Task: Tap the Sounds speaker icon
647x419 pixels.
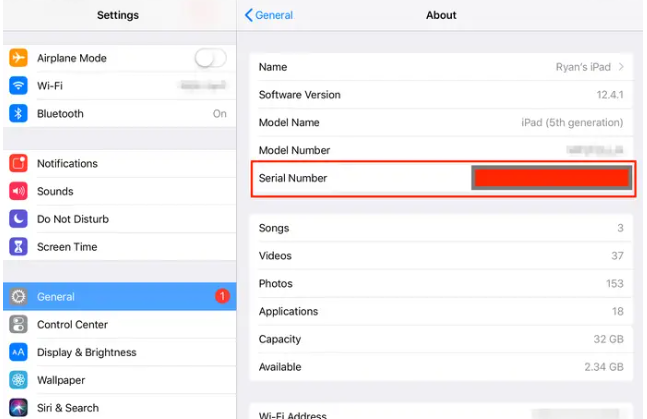Action: pyautogui.click(x=18, y=191)
